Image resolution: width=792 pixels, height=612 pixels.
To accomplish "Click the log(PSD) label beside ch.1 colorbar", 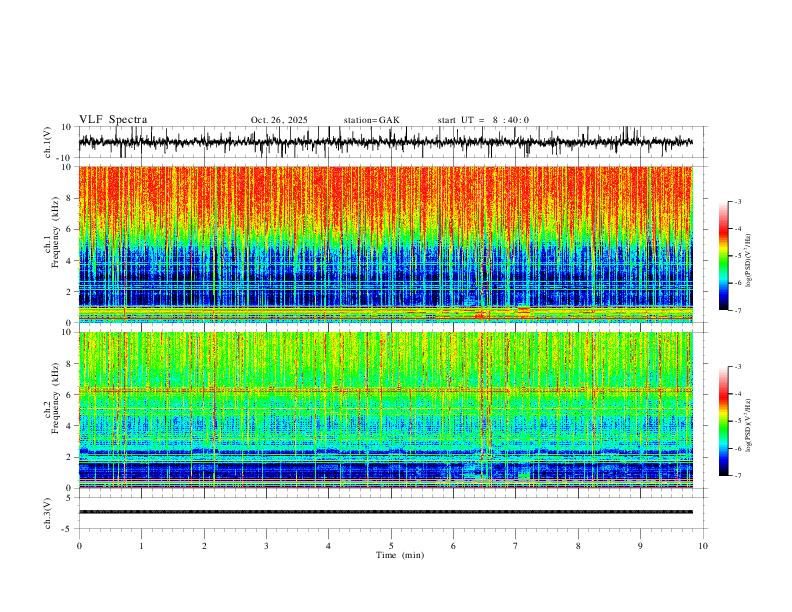I will (748, 261).
